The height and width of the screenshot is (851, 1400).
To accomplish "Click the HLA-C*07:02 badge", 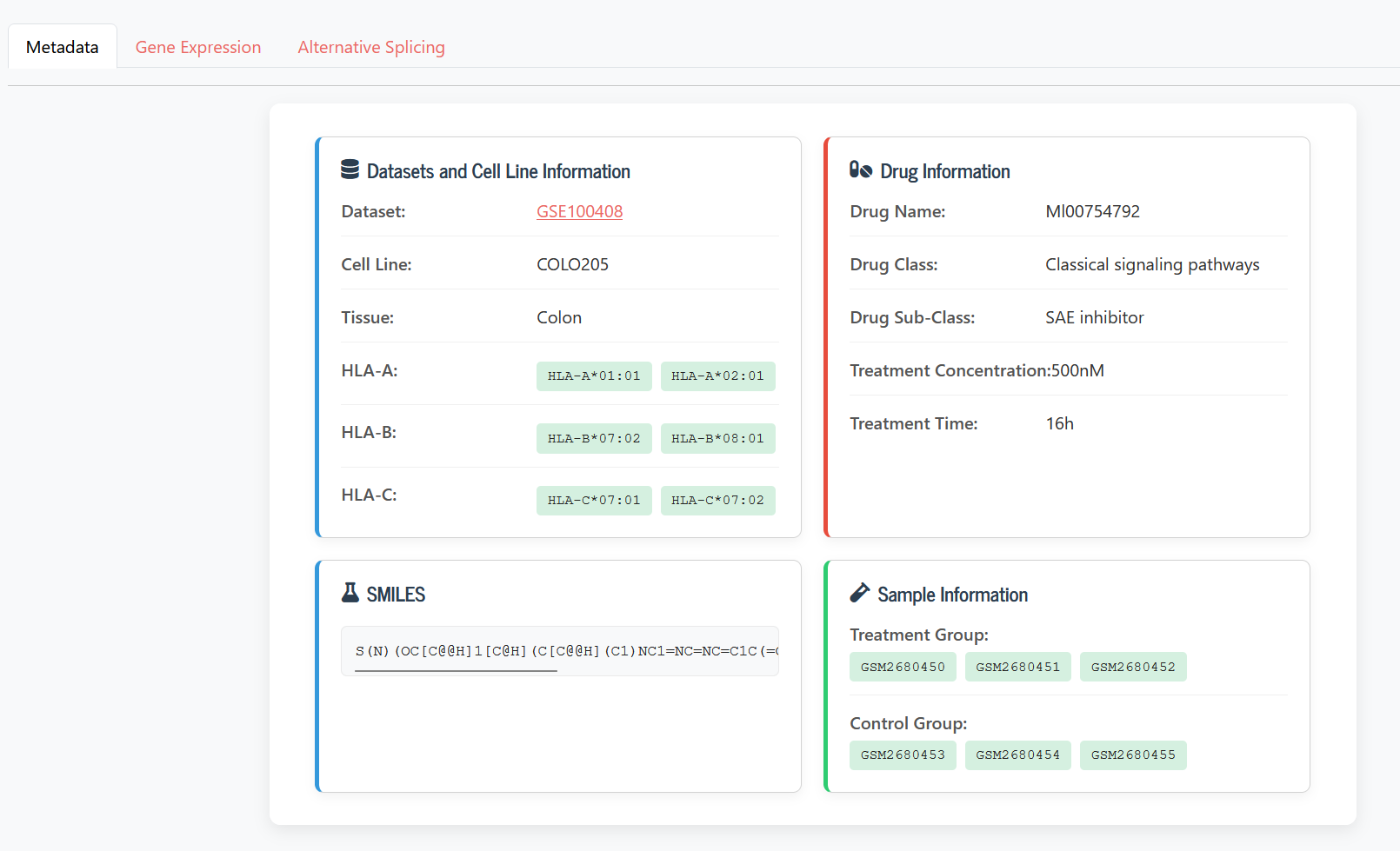I will [x=718, y=501].
